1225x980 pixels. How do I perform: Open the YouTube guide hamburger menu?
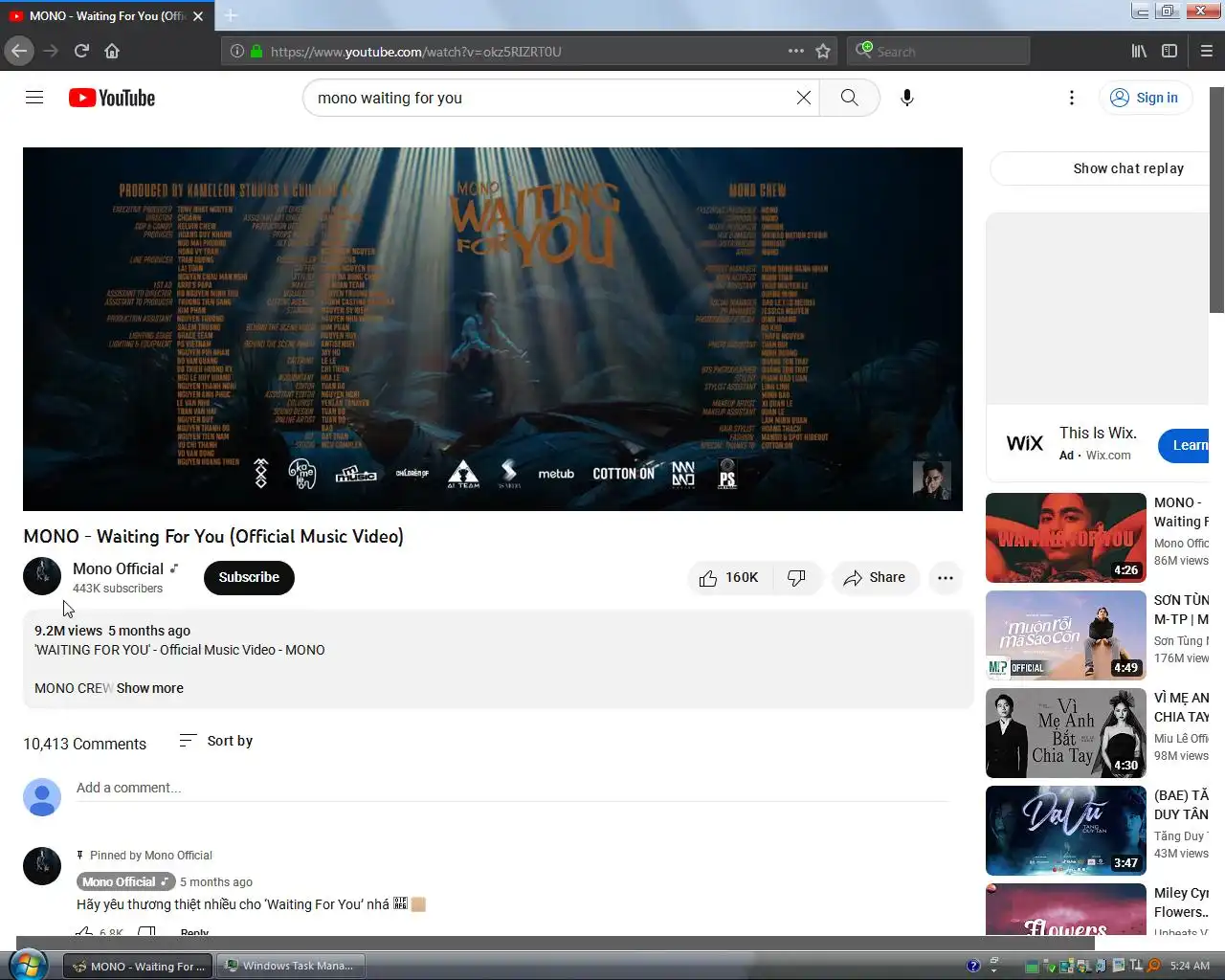[x=34, y=98]
